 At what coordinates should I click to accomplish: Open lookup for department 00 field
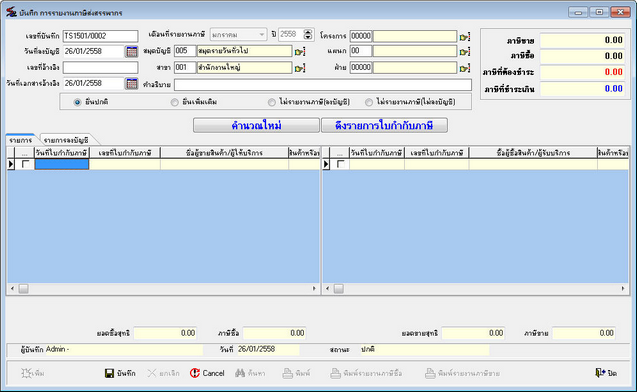pos(465,52)
